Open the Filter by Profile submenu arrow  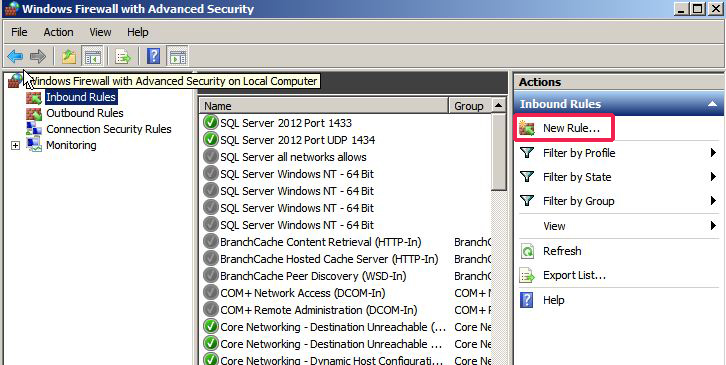point(713,152)
